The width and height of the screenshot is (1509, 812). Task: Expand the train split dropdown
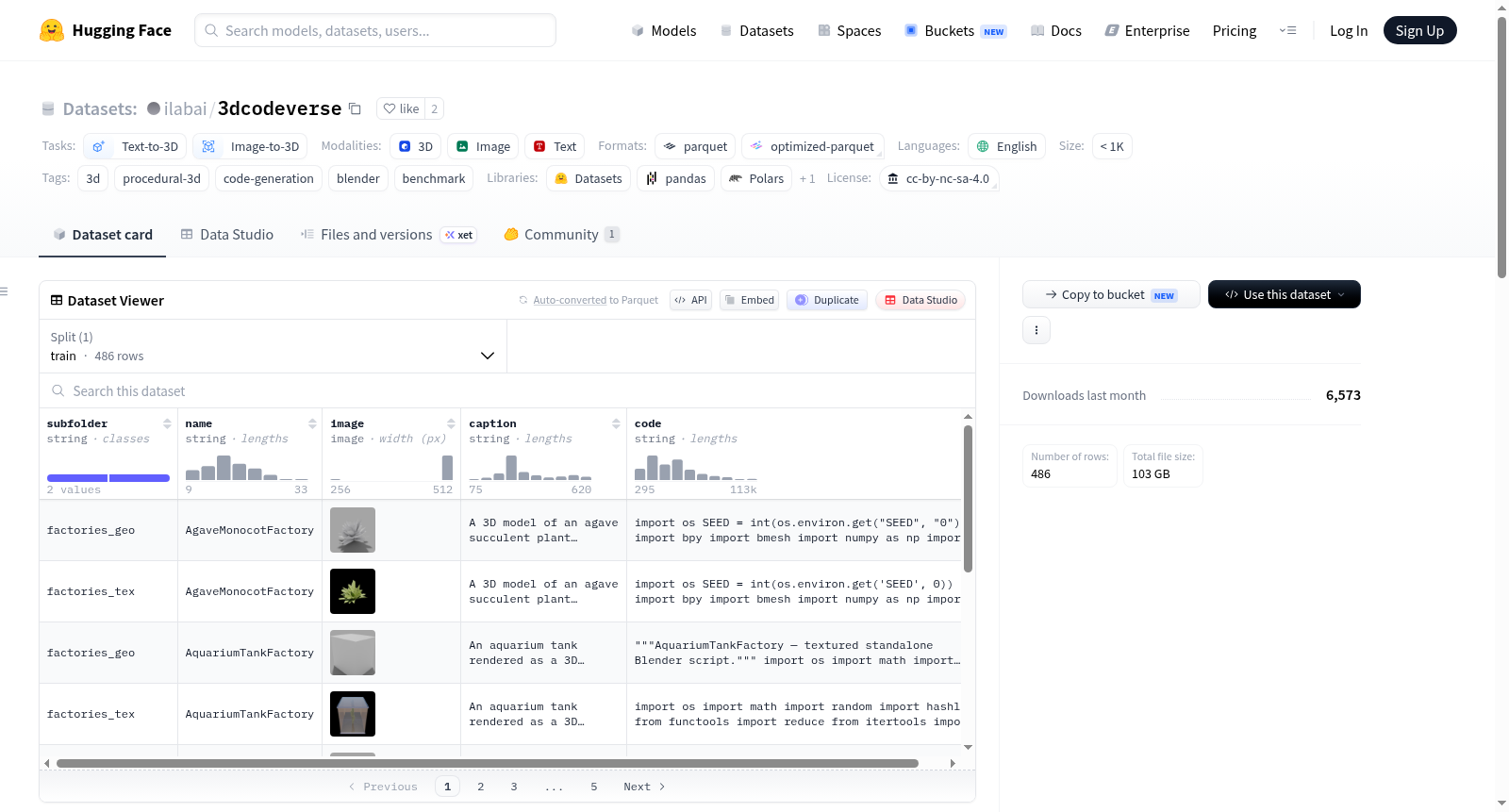click(273, 346)
